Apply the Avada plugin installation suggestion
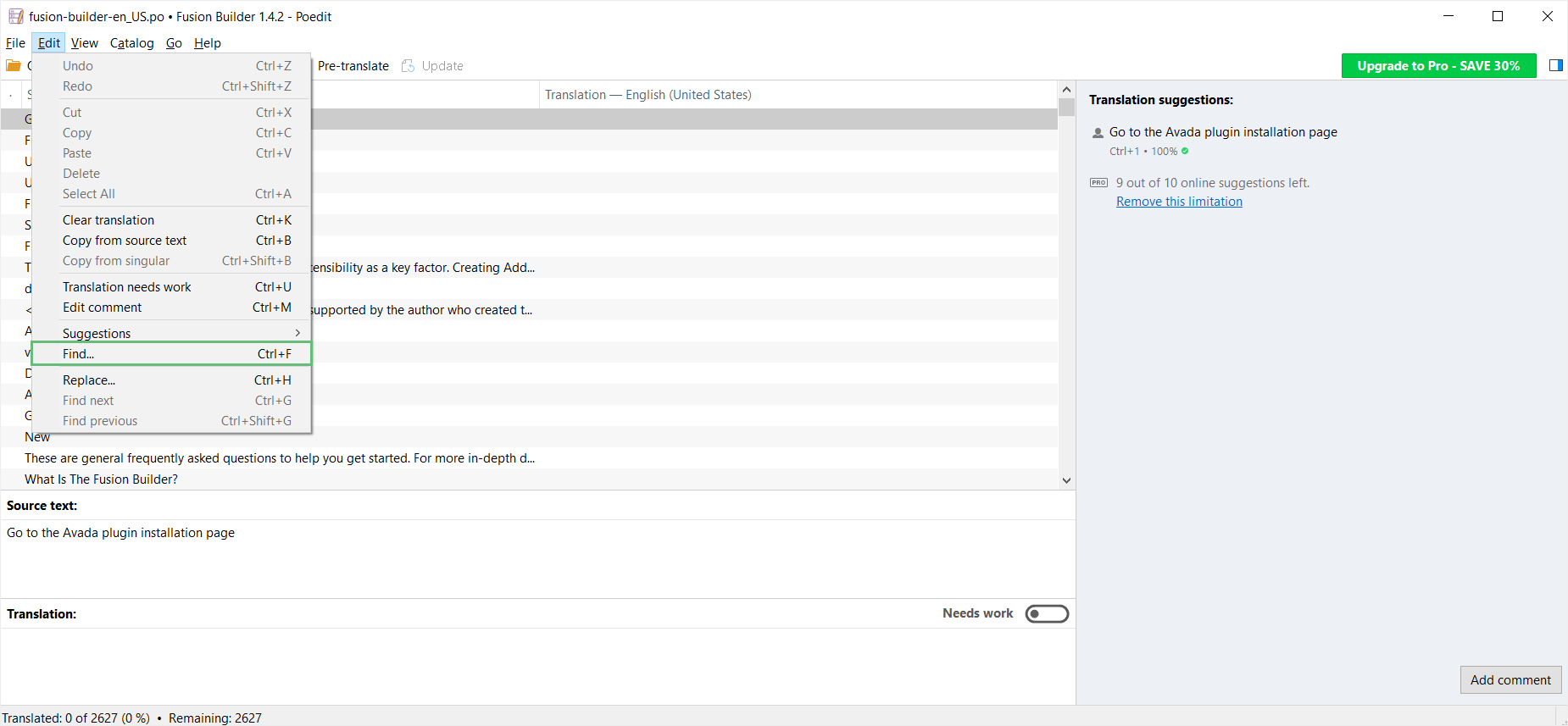The image size is (1568, 726). pos(1223,131)
